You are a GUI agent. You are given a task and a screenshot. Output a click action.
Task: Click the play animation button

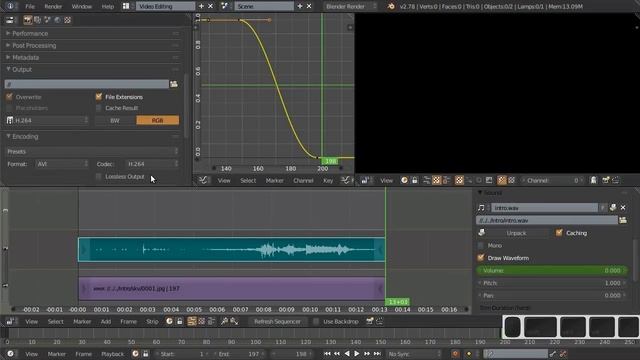coord(357,354)
